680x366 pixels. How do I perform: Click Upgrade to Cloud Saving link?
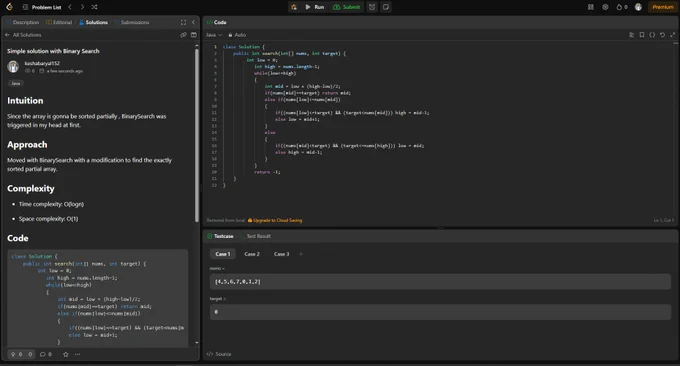275,220
